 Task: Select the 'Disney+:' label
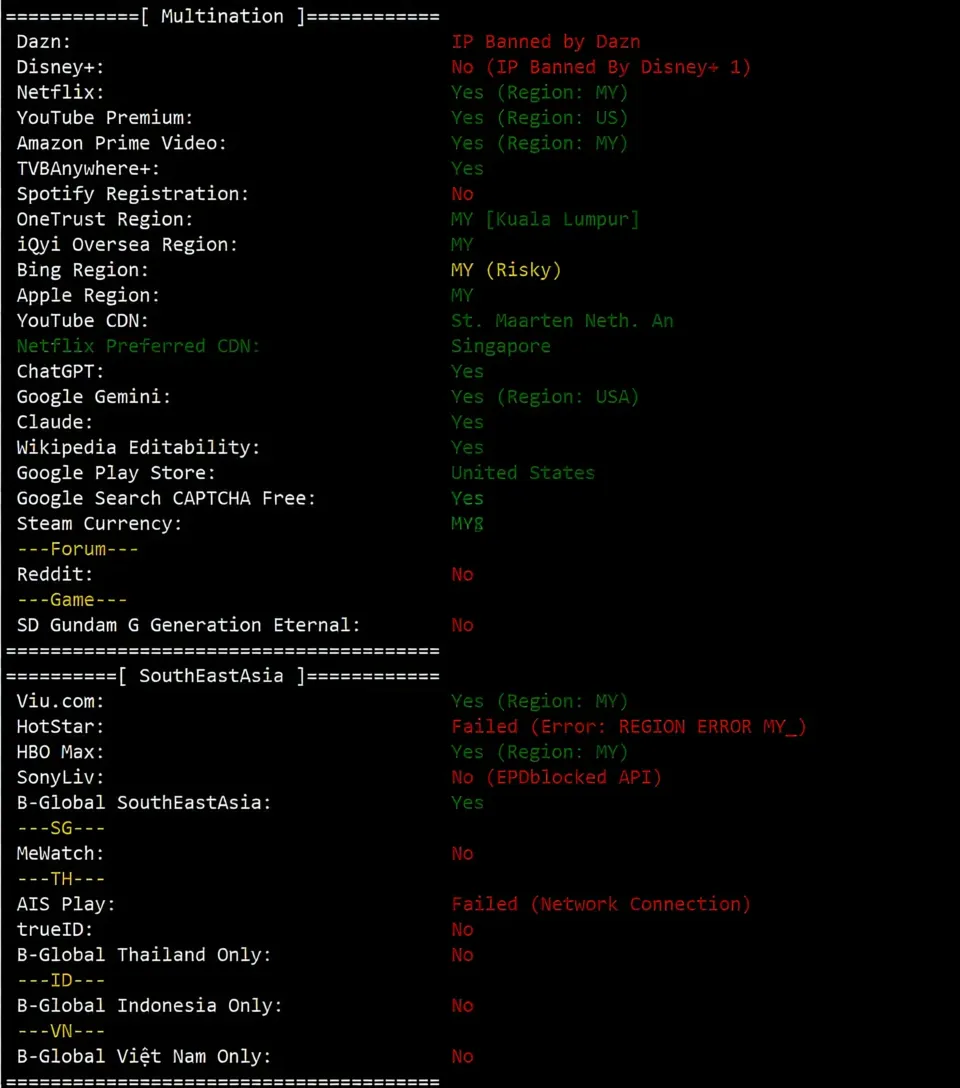tap(60, 67)
